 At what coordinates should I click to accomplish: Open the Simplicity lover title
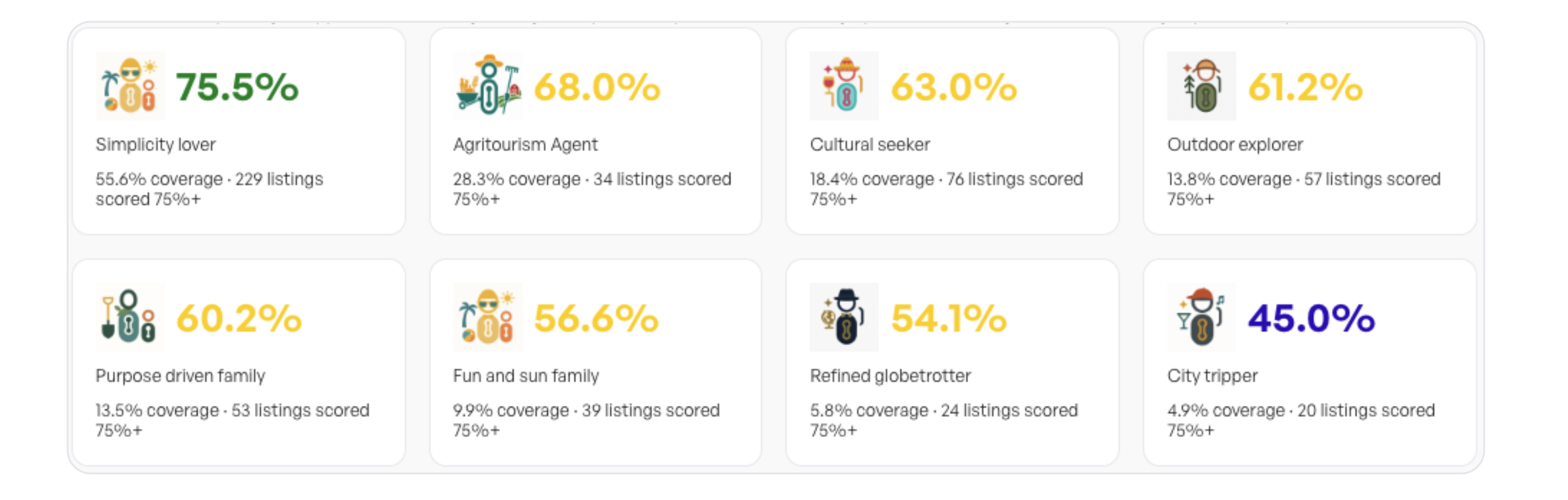pos(155,144)
